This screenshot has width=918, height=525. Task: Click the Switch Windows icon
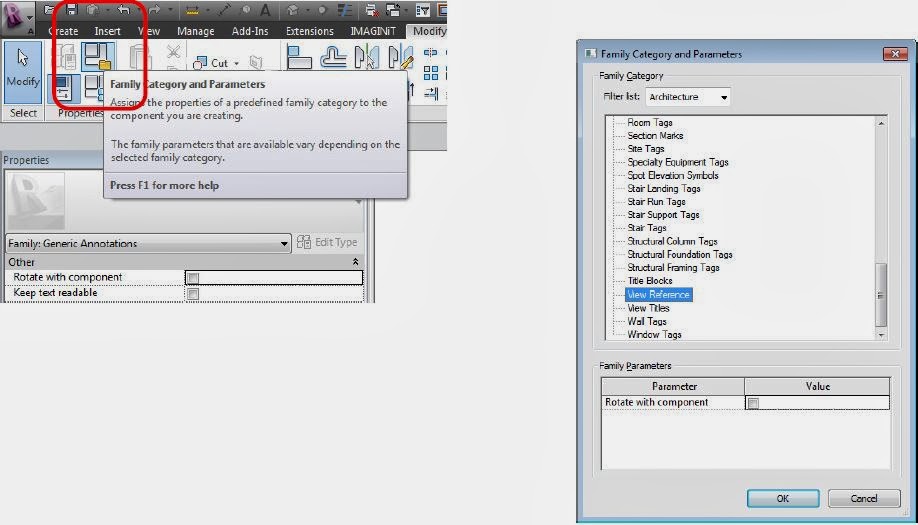tap(393, 10)
